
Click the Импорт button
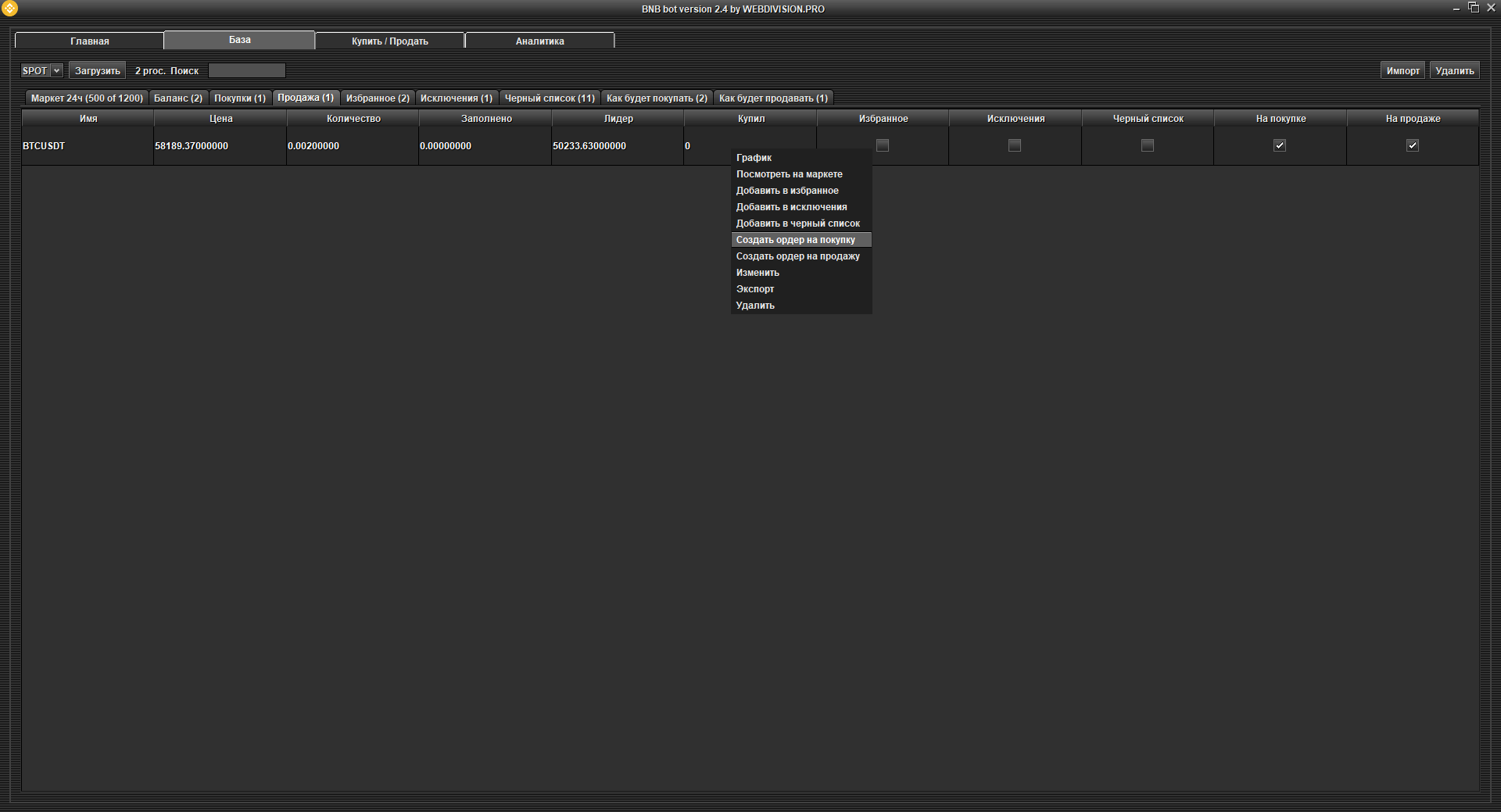pyautogui.click(x=1402, y=70)
